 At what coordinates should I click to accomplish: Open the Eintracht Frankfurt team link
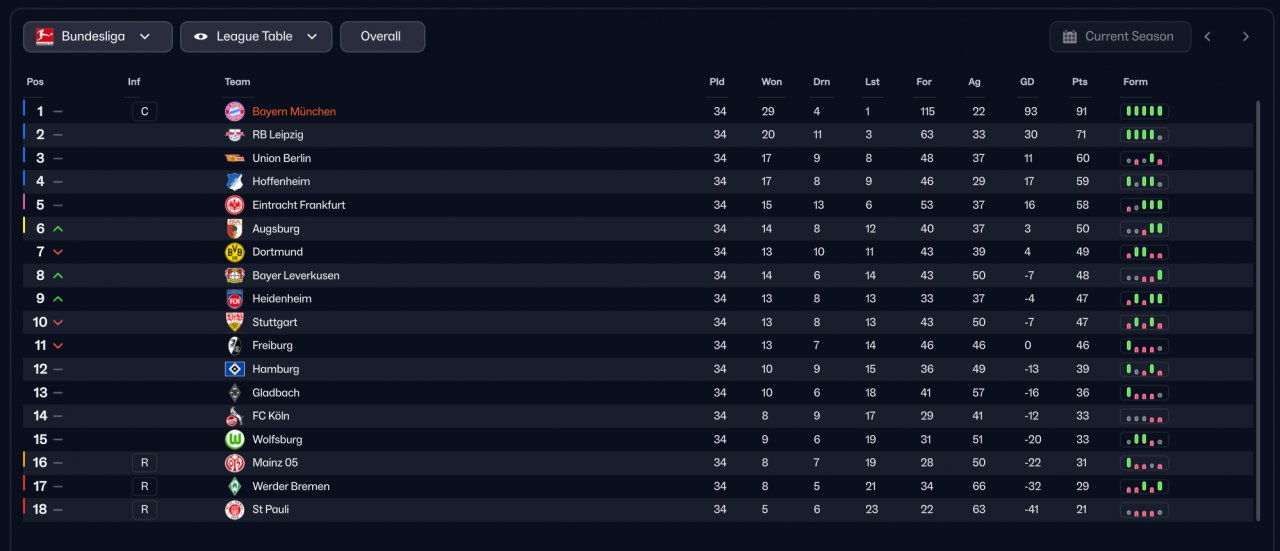point(299,205)
